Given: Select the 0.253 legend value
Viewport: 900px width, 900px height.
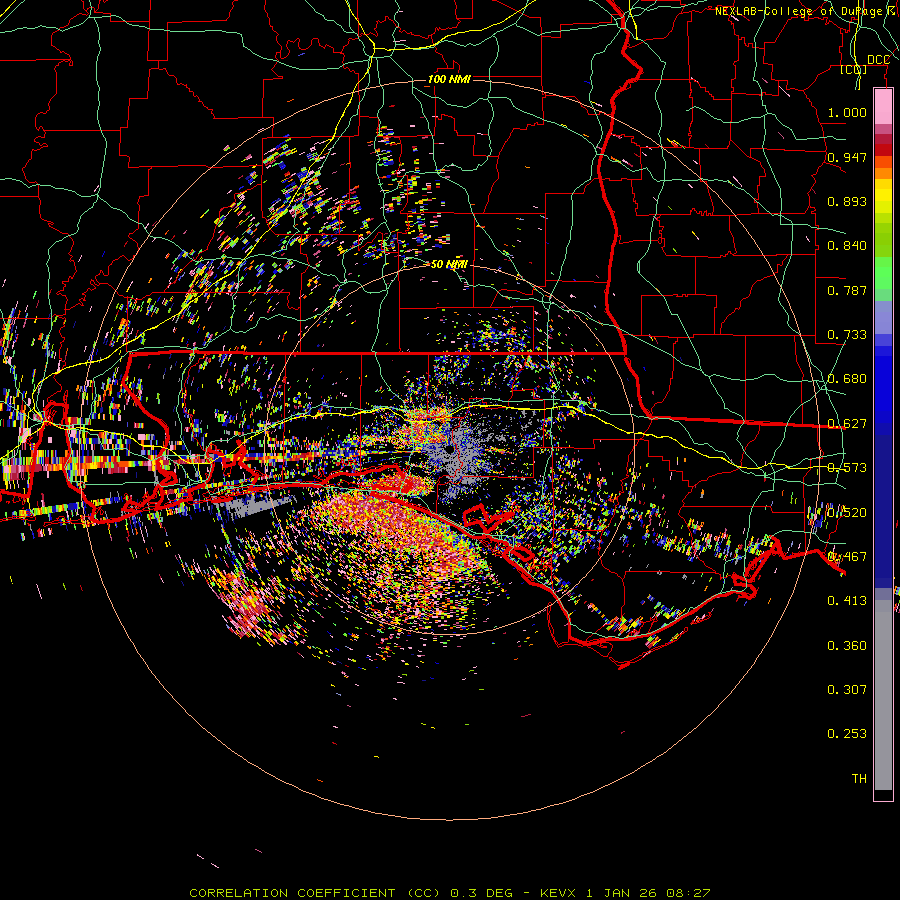Looking at the screenshot, I should (847, 734).
